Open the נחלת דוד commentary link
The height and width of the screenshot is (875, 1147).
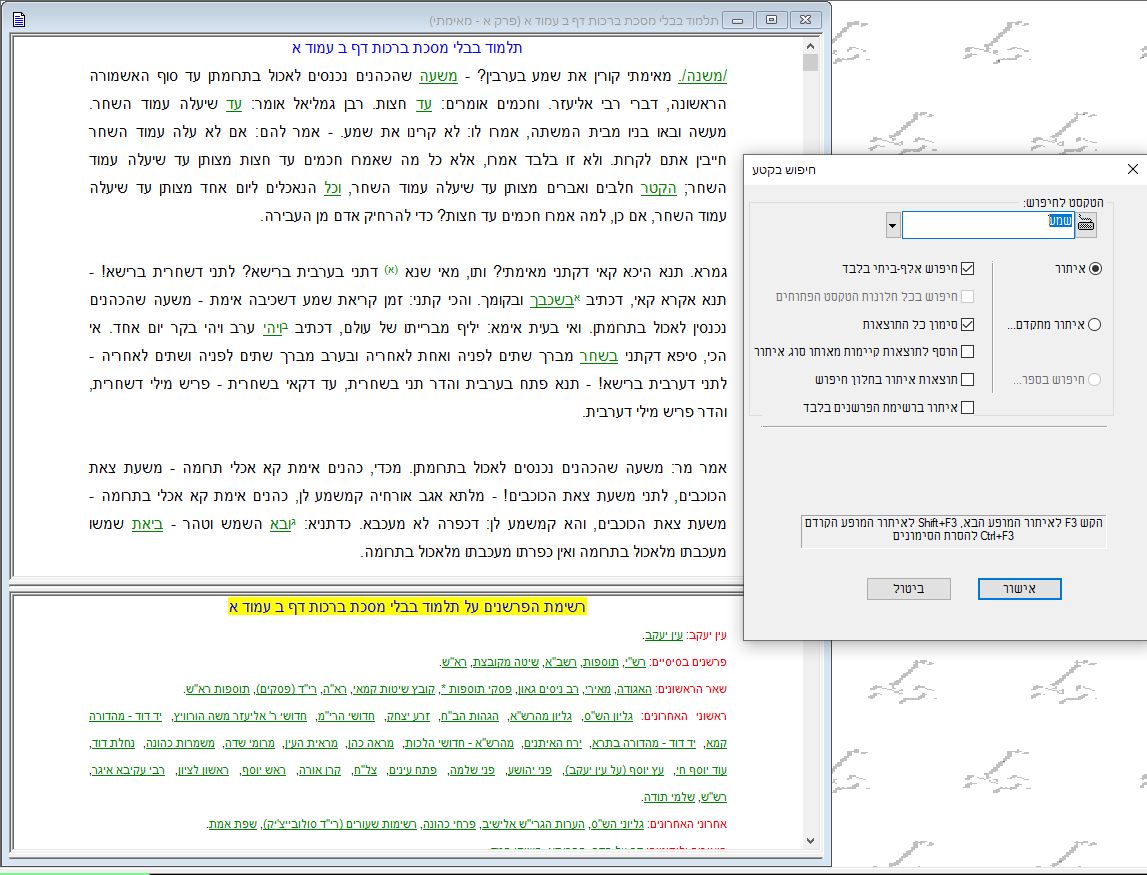coord(113,743)
